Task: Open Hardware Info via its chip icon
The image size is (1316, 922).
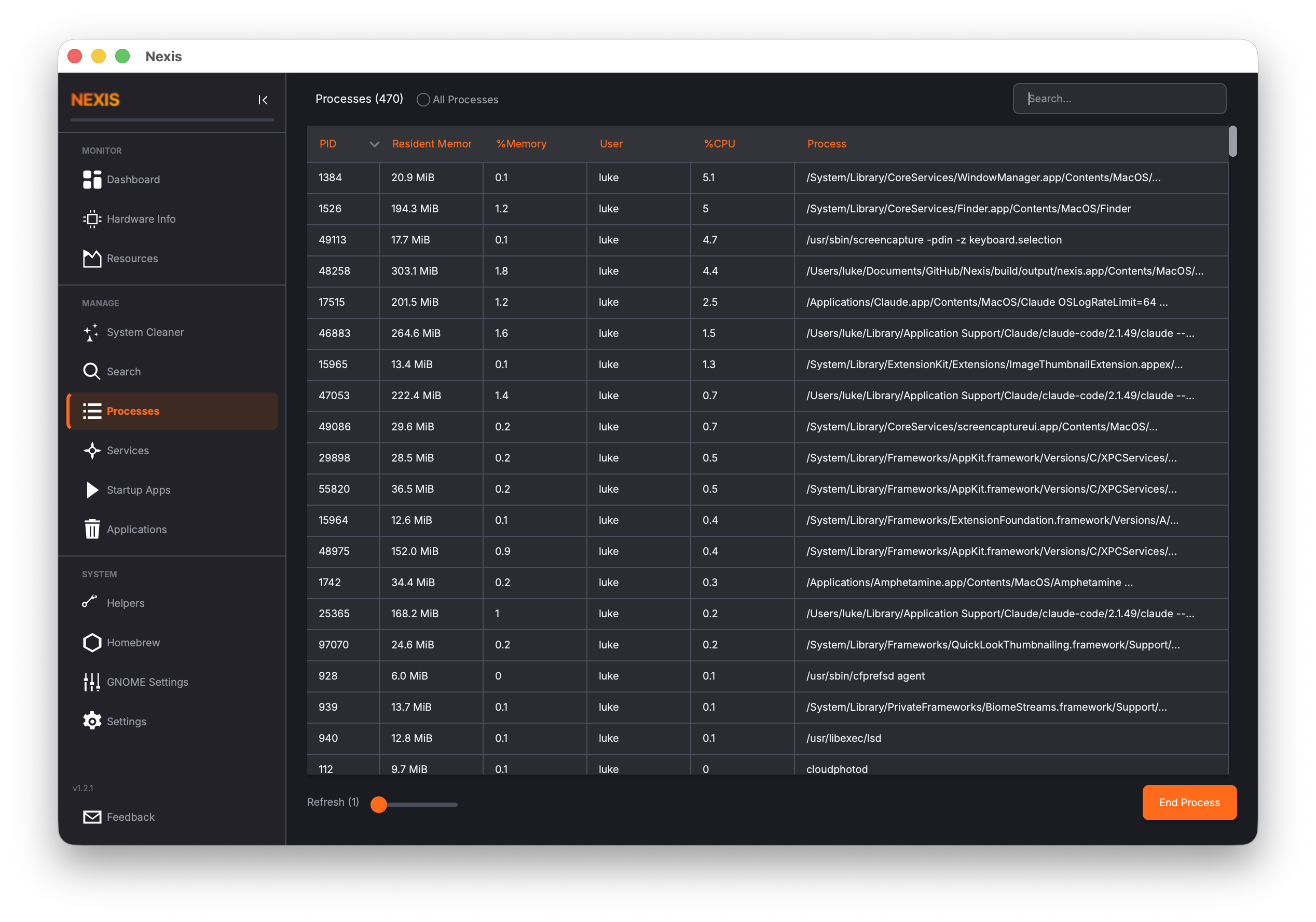Action: [92, 219]
